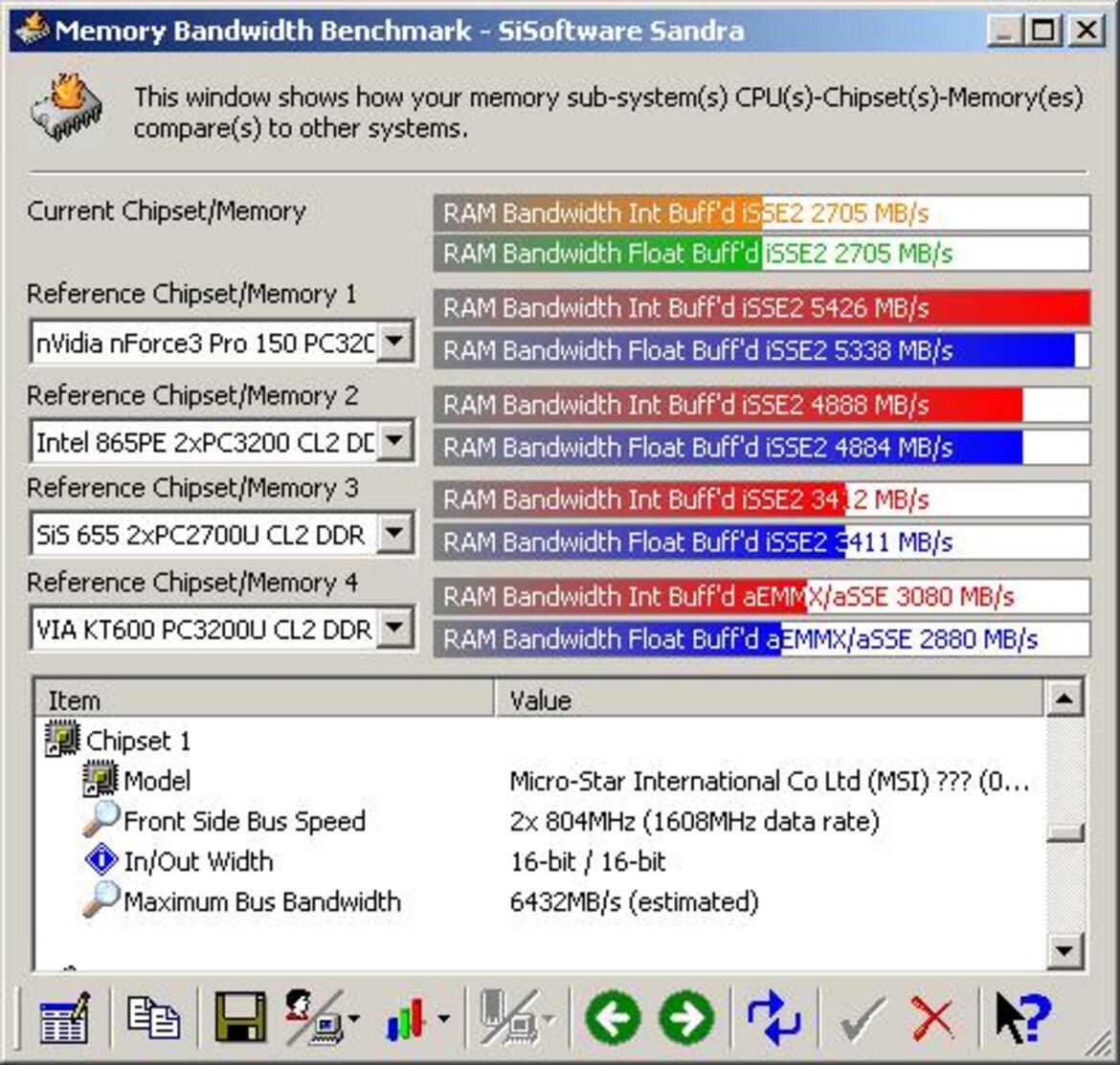
Task: Click the Reference Chipset/Memory 1 label
Action: pos(191,294)
